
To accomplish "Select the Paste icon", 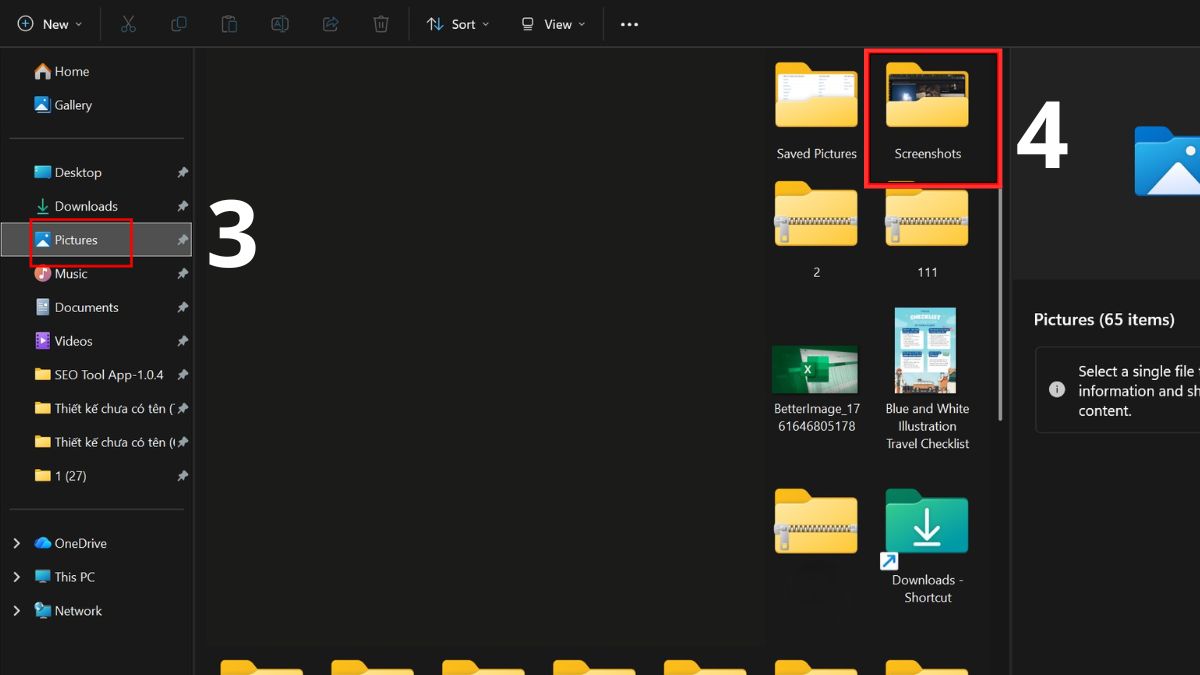I will coord(228,23).
